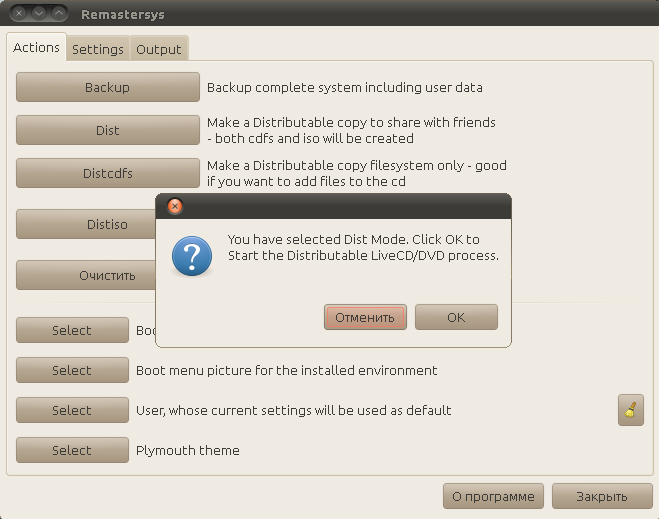Open the О программе about button

pos(493,496)
